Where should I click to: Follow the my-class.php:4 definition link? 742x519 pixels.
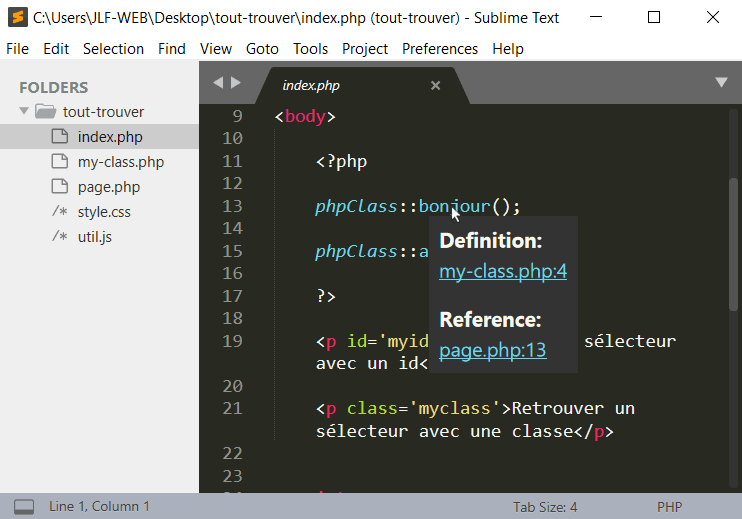tap(503, 272)
